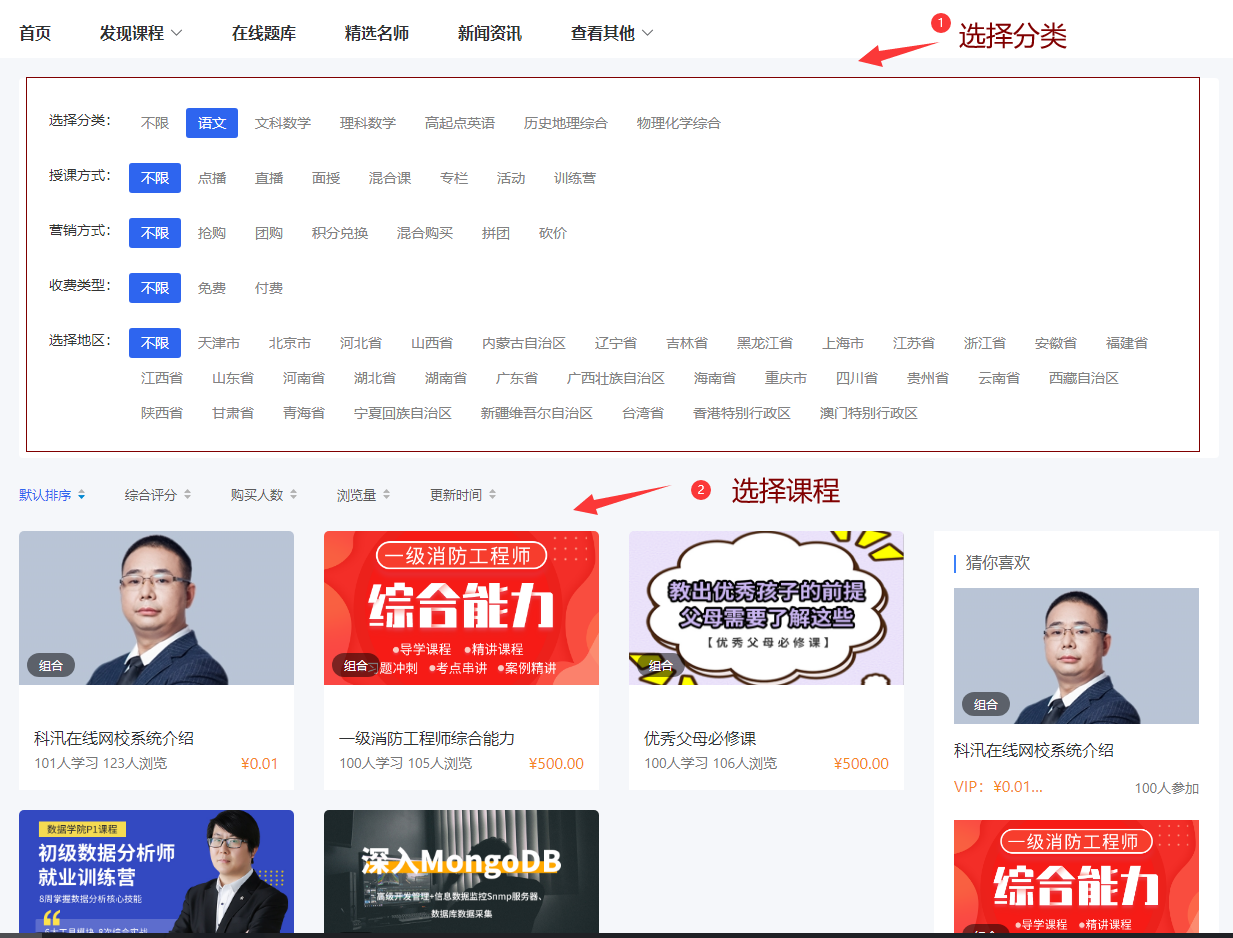Sort courses by 浏览量

[x=357, y=494]
